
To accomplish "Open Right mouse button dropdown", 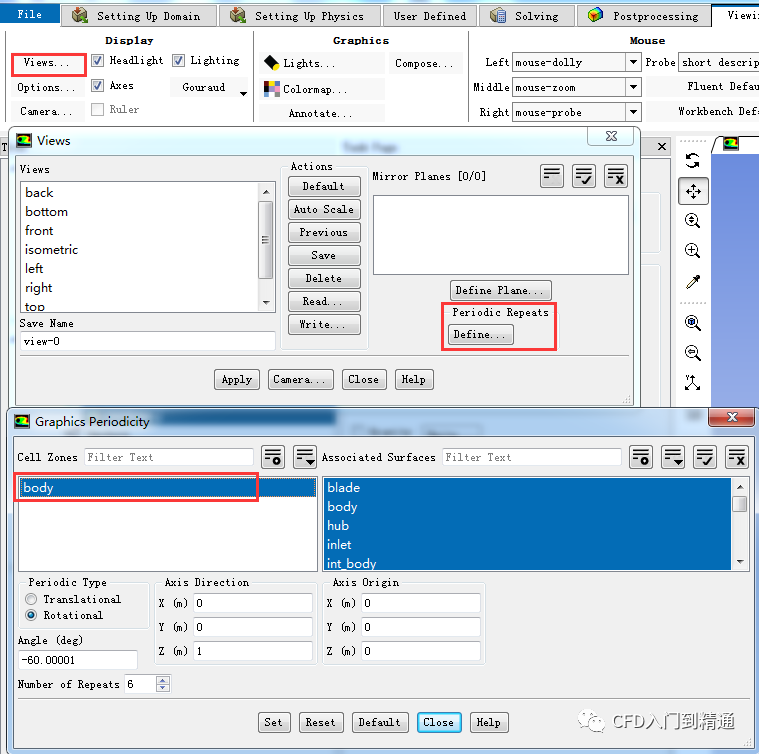I will point(633,112).
